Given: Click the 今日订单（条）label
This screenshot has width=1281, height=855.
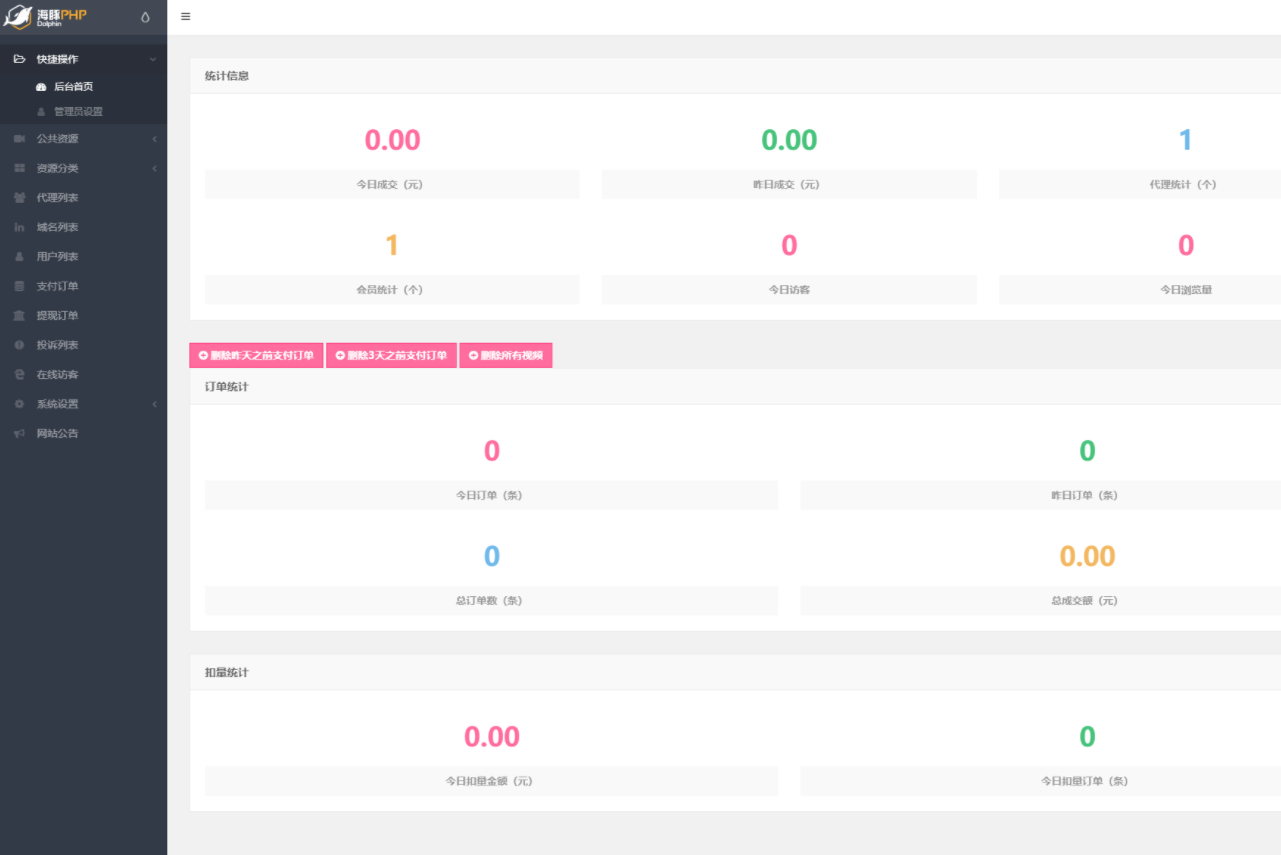Looking at the screenshot, I should tap(489, 496).
